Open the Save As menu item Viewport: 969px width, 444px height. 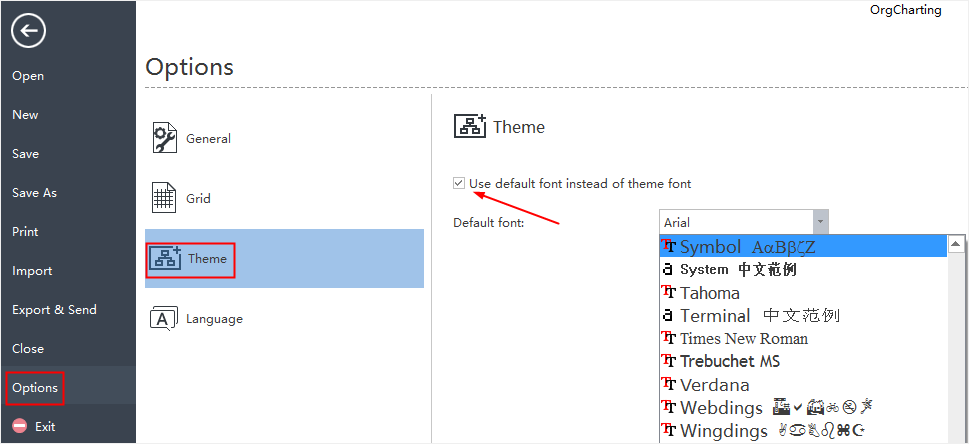[x=34, y=192]
